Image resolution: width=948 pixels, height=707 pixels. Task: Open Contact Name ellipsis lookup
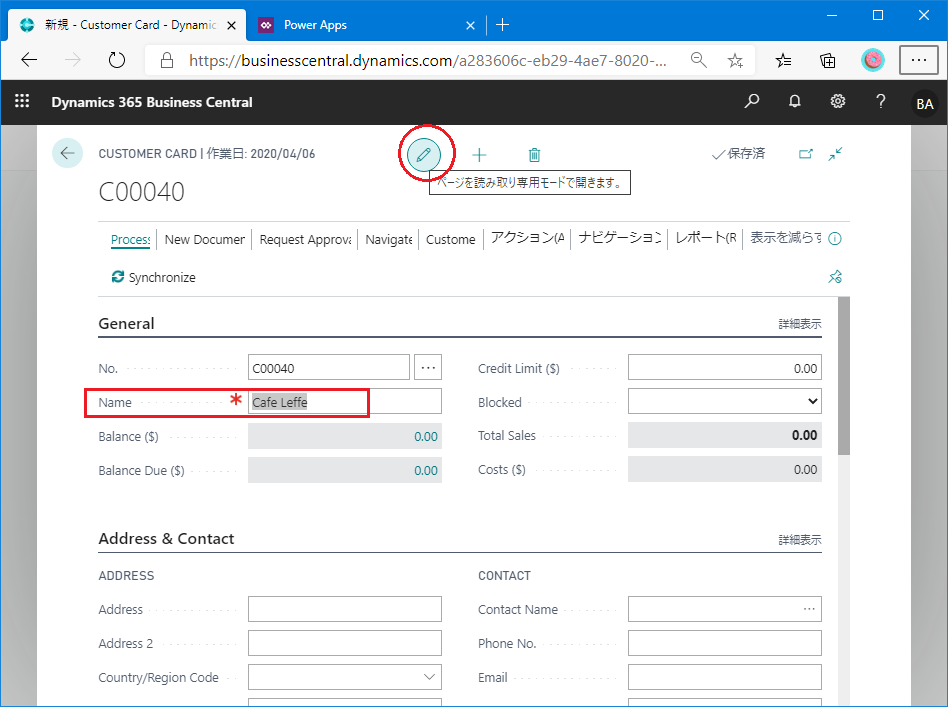point(809,609)
